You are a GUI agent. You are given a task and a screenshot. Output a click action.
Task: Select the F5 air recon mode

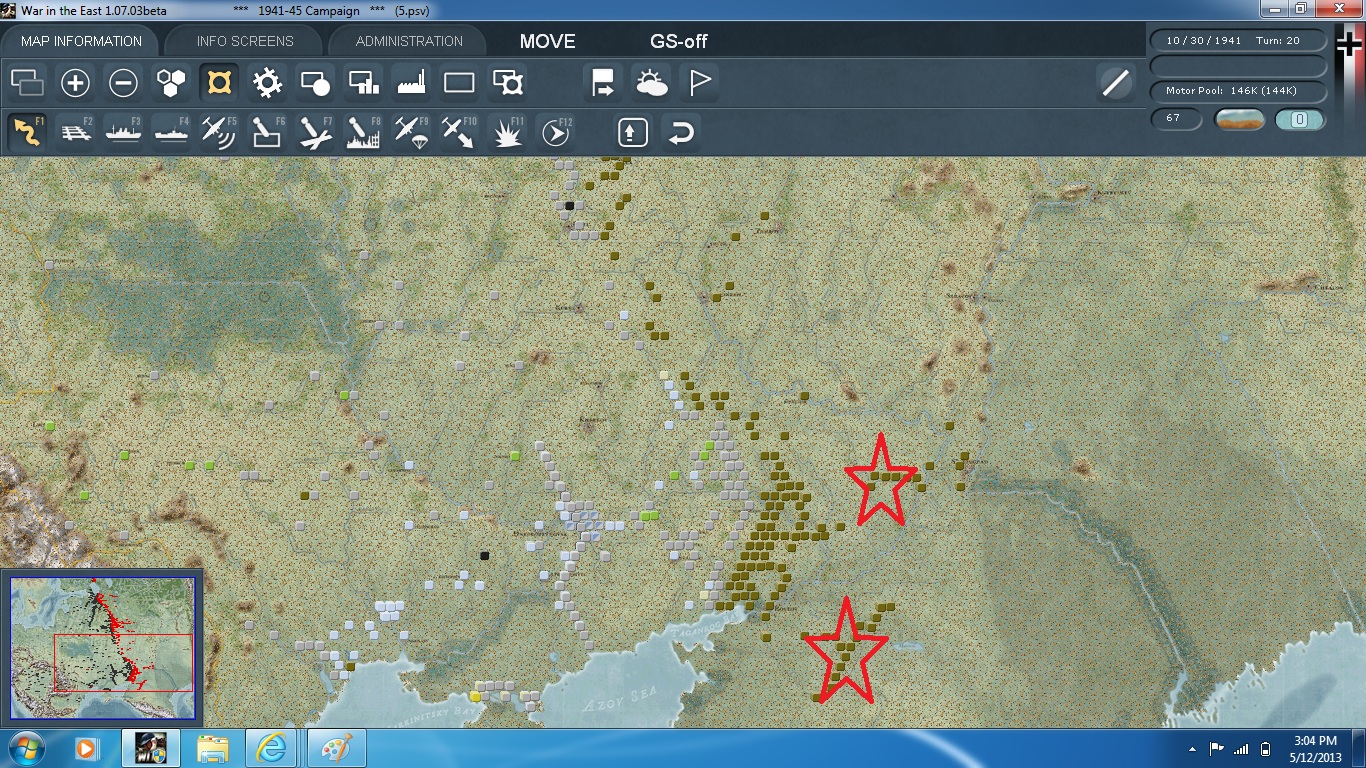pos(219,132)
